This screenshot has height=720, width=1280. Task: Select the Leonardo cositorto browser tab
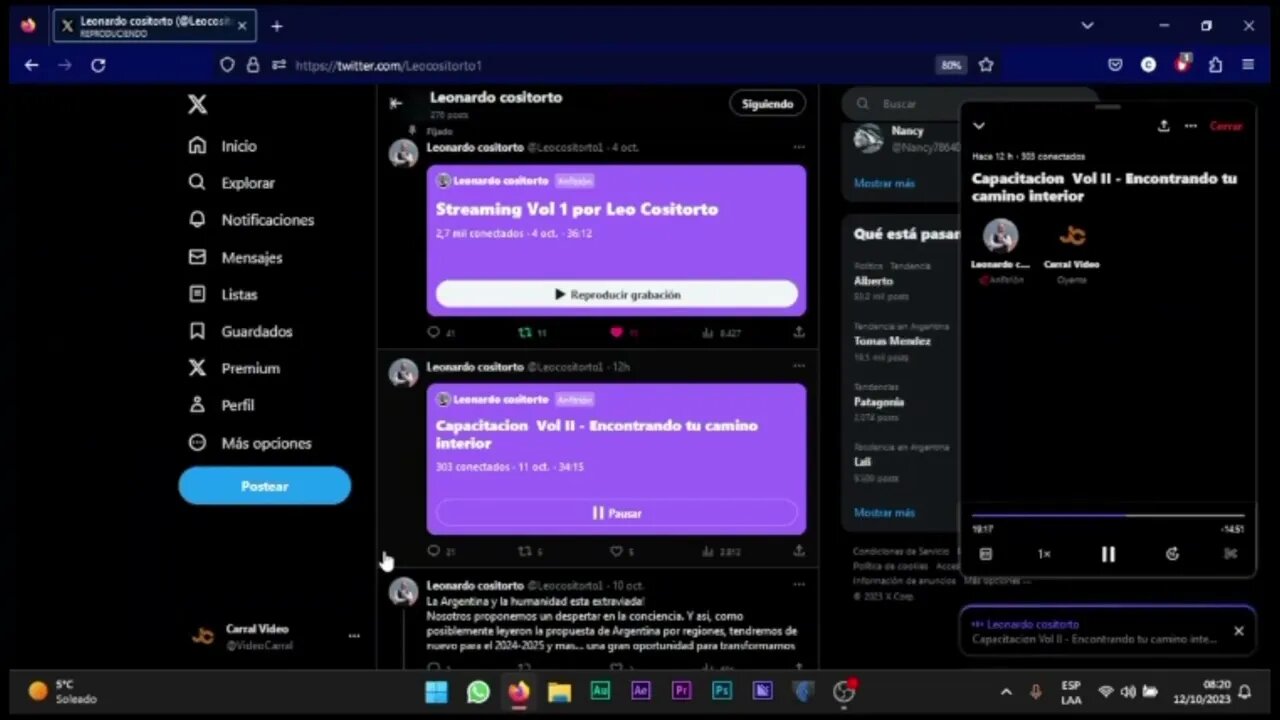coord(155,26)
